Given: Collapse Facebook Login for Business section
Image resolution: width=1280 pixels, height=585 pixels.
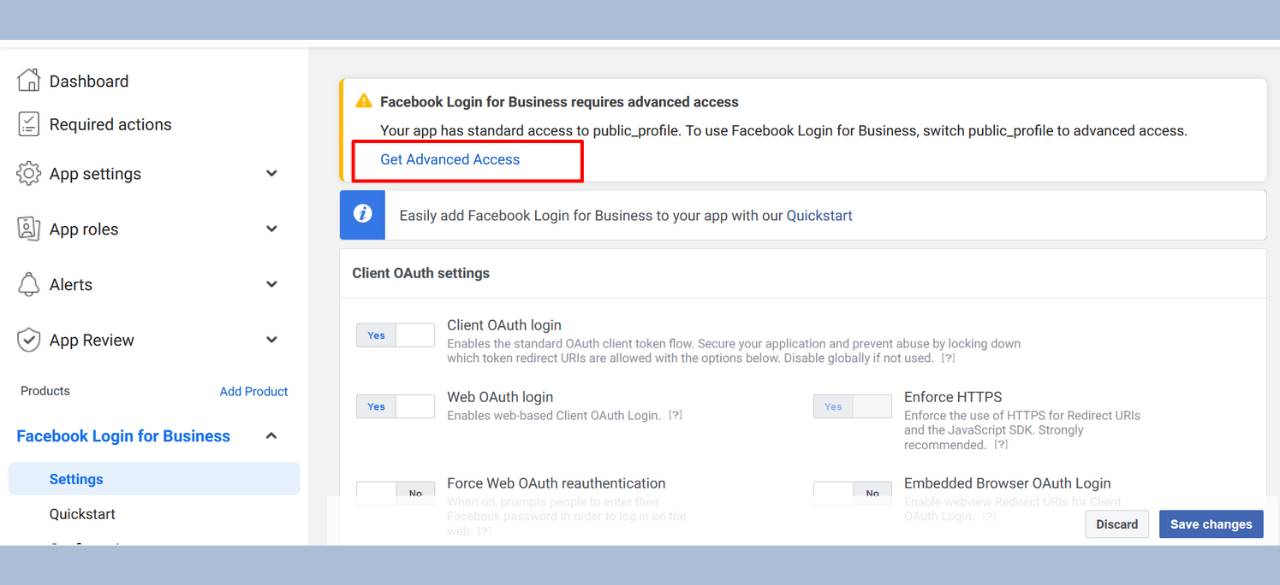Looking at the screenshot, I should 271,436.
